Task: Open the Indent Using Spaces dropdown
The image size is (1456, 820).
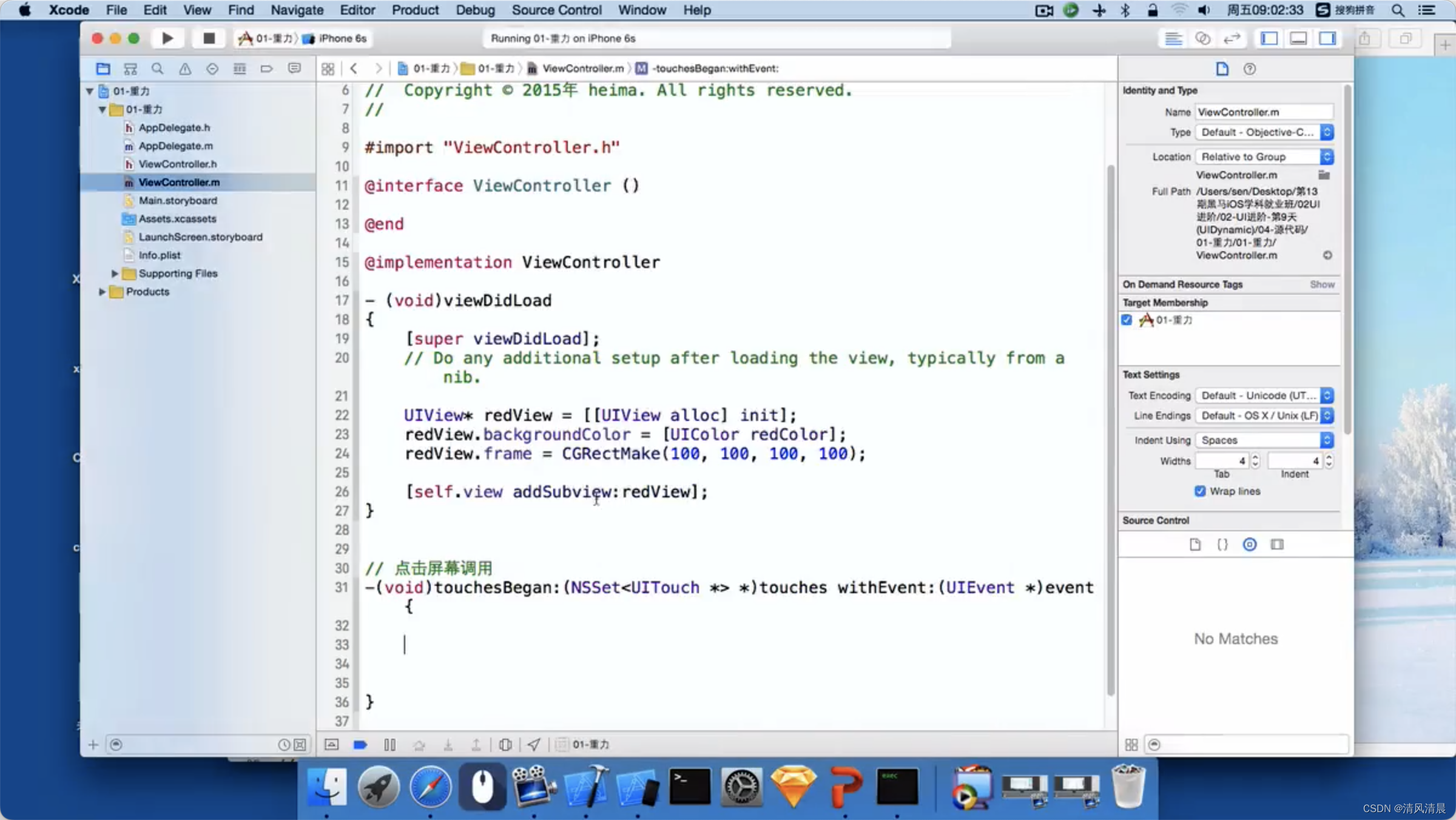Action: [1264, 440]
